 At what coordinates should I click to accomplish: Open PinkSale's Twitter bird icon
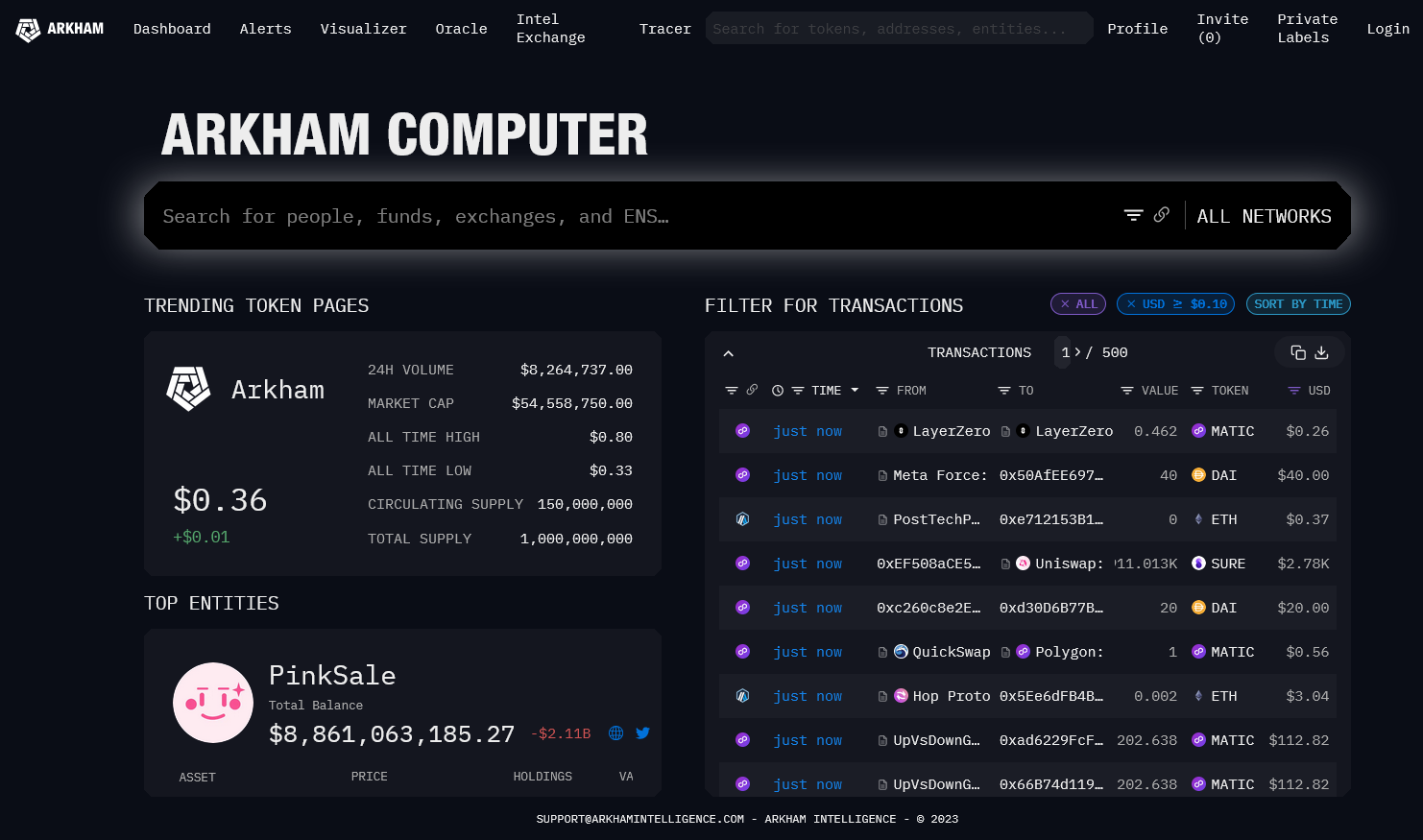click(643, 733)
